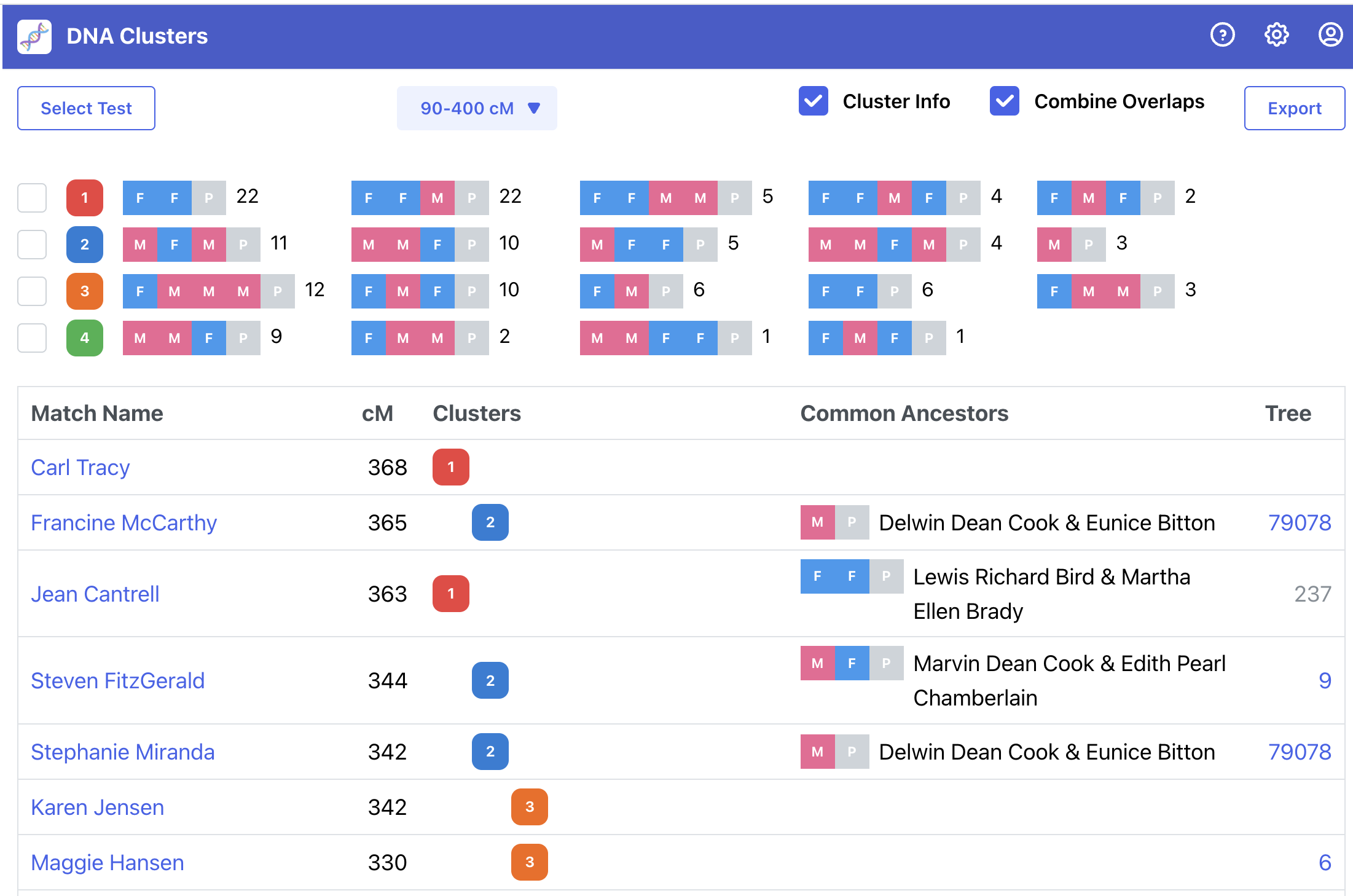Sort by Match Name column header
1353x896 pixels.
[x=97, y=414]
